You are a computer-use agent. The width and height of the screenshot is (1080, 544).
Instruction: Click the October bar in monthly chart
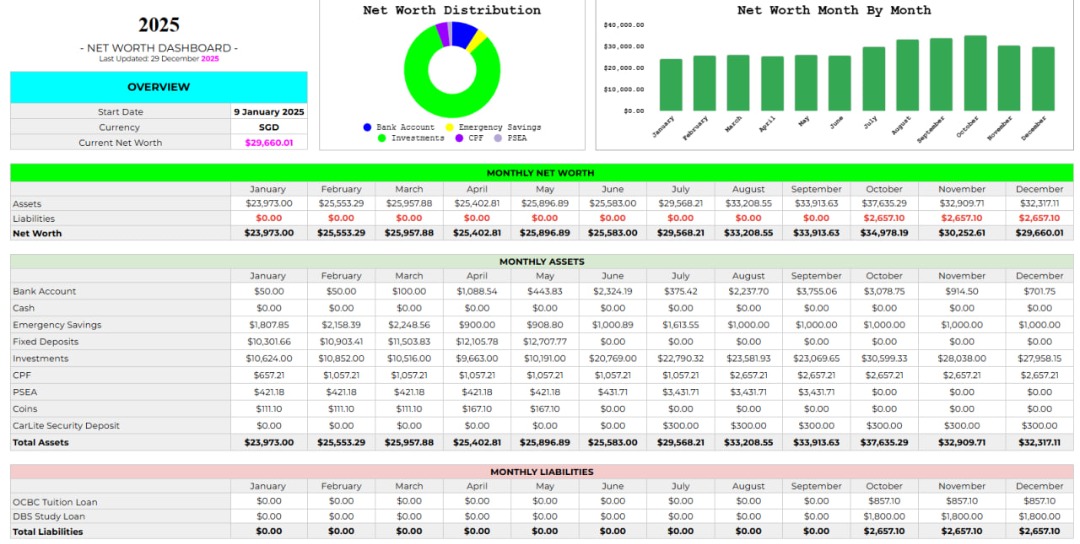click(x=975, y=73)
